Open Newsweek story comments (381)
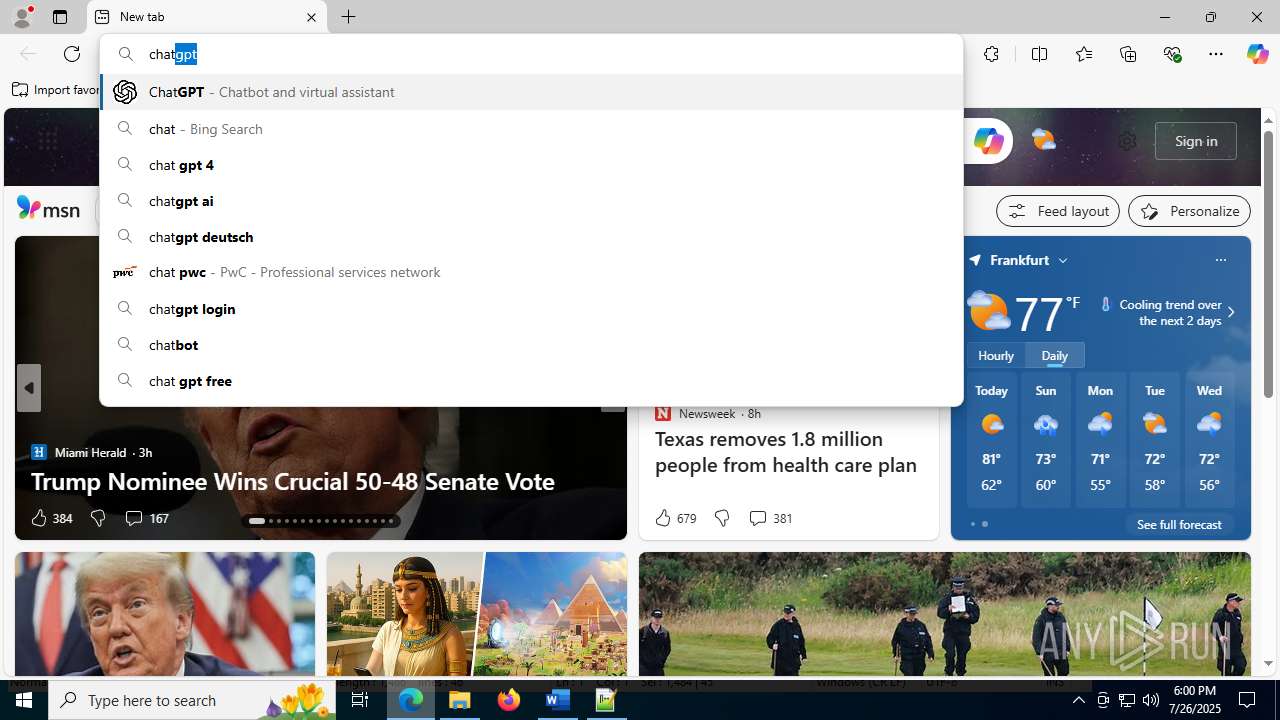The image size is (1280, 720). pyautogui.click(x=770, y=518)
